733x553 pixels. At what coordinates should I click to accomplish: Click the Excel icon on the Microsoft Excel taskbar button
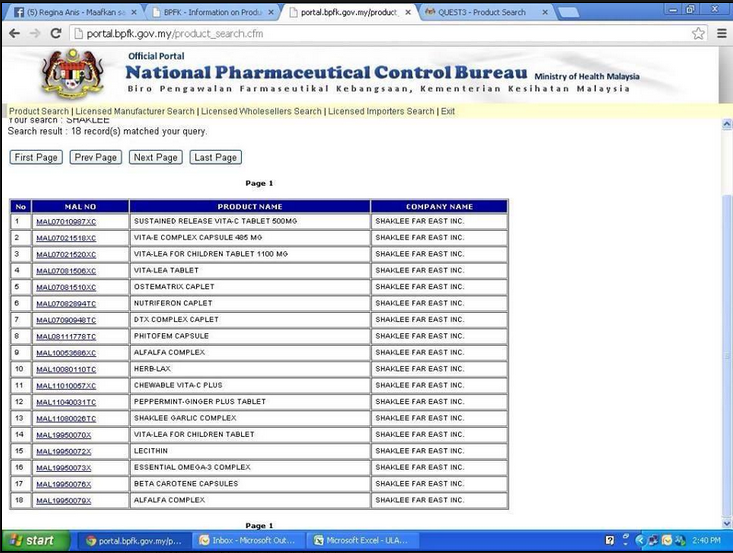[x=319, y=541]
